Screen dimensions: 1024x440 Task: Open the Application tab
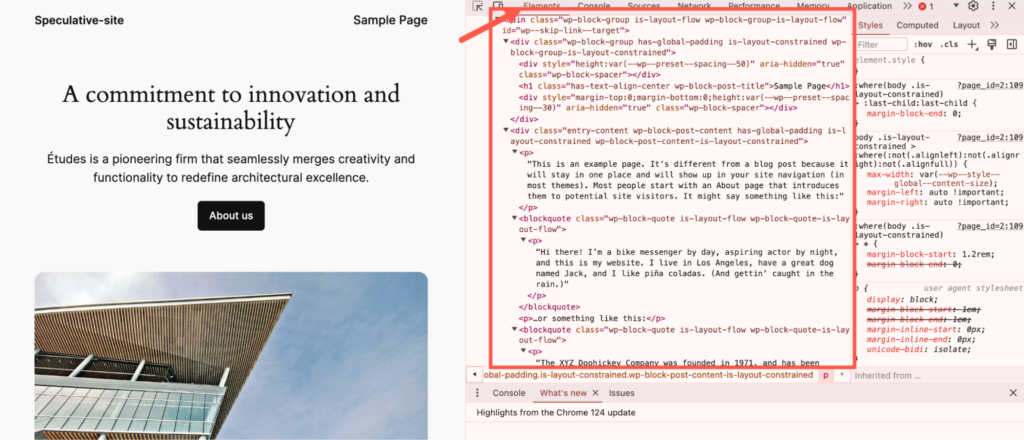(x=869, y=6)
